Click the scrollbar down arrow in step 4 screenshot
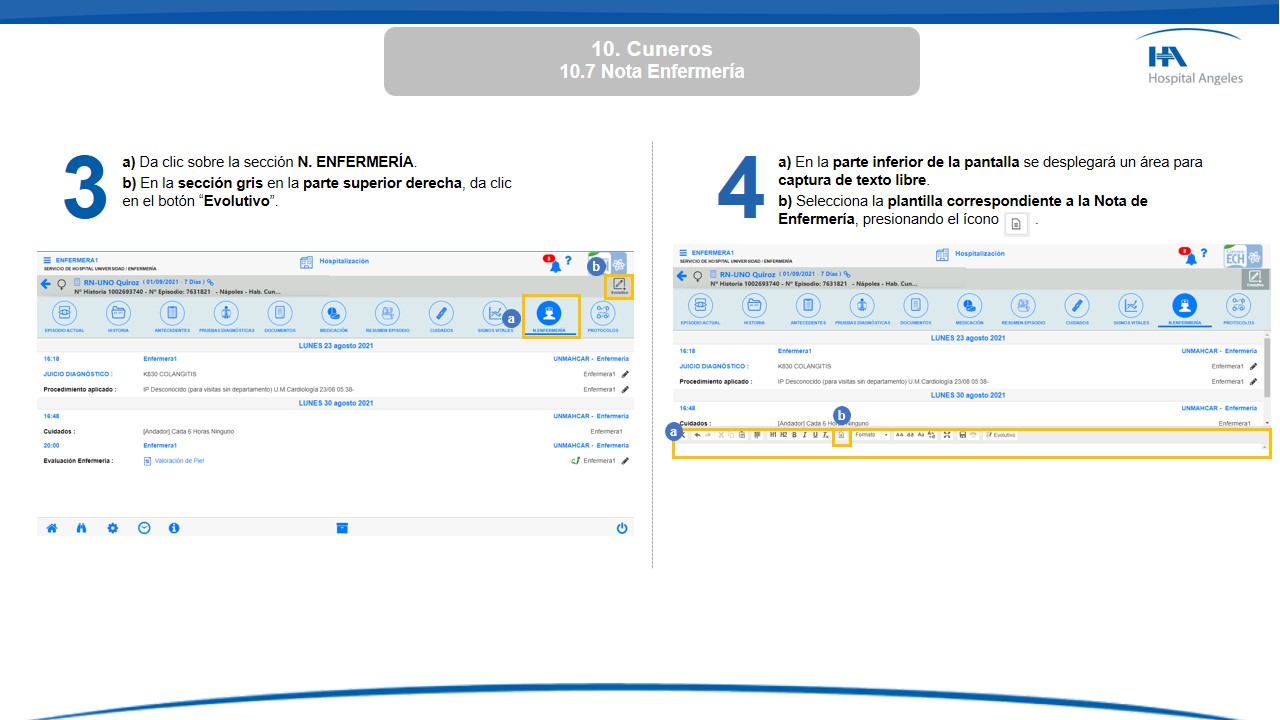Image resolution: width=1280 pixels, height=720 pixels. click(x=1267, y=423)
